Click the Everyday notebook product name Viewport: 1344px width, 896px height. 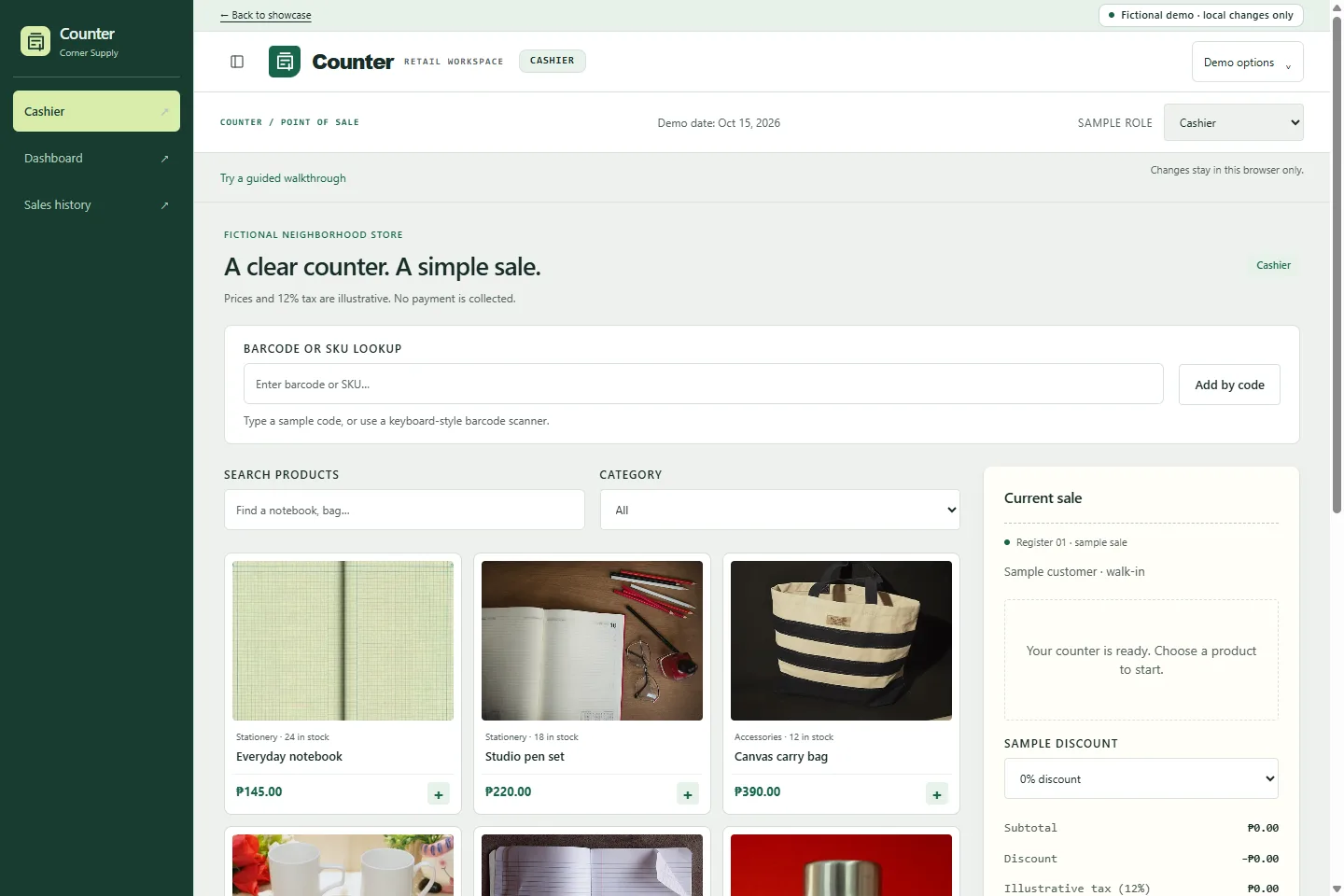289,757
